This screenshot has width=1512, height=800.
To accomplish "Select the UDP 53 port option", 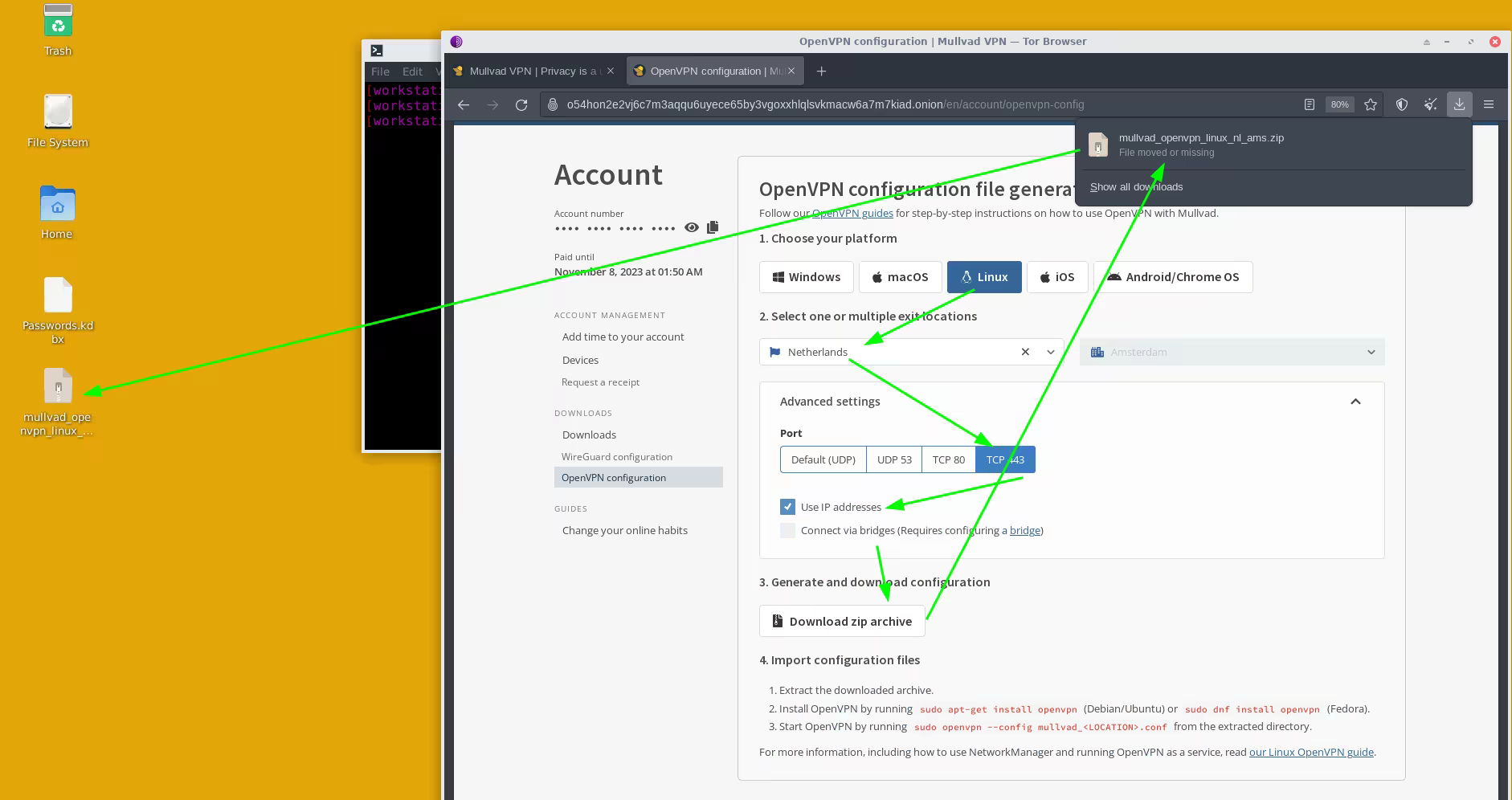I will point(894,459).
